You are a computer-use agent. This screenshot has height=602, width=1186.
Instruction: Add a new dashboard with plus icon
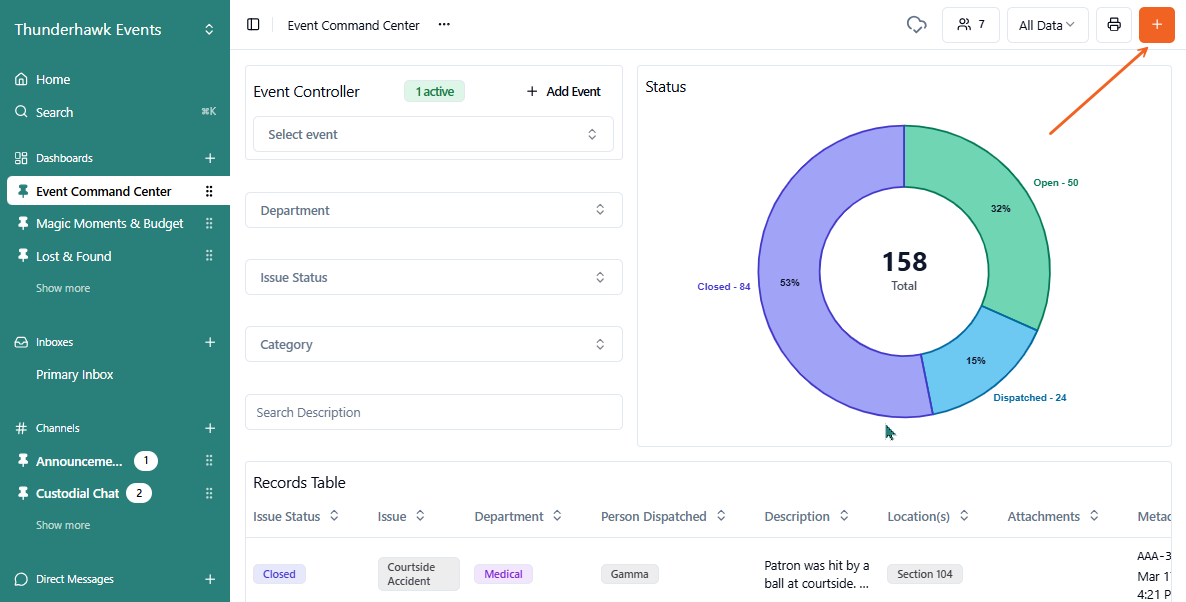[210, 158]
